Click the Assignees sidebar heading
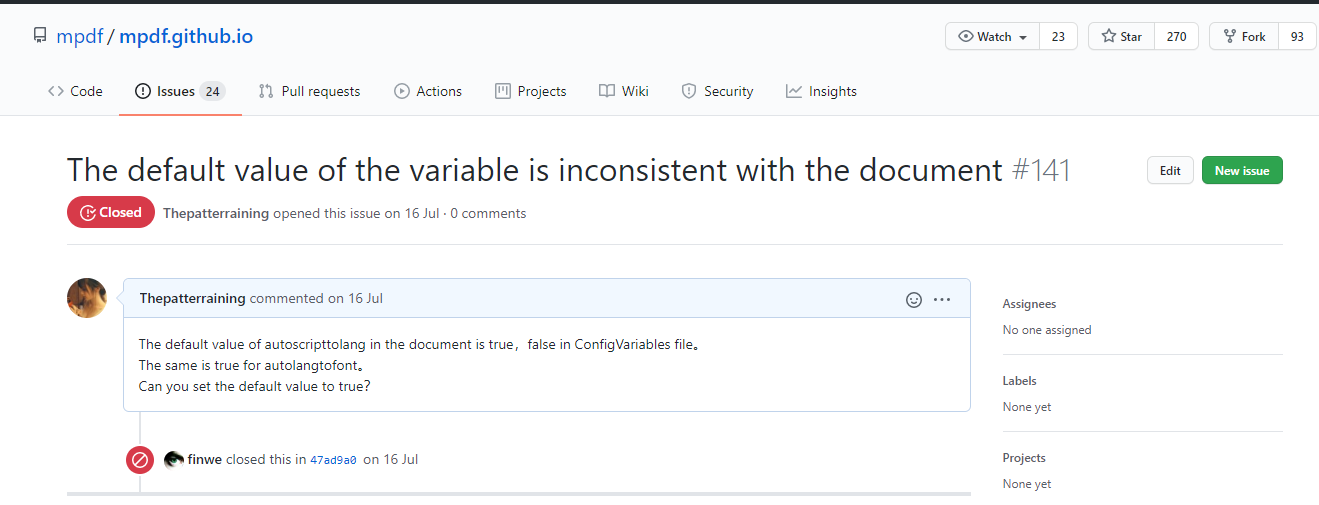Image resolution: width=1319 pixels, height=505 pixels. tap(1029, 304)
